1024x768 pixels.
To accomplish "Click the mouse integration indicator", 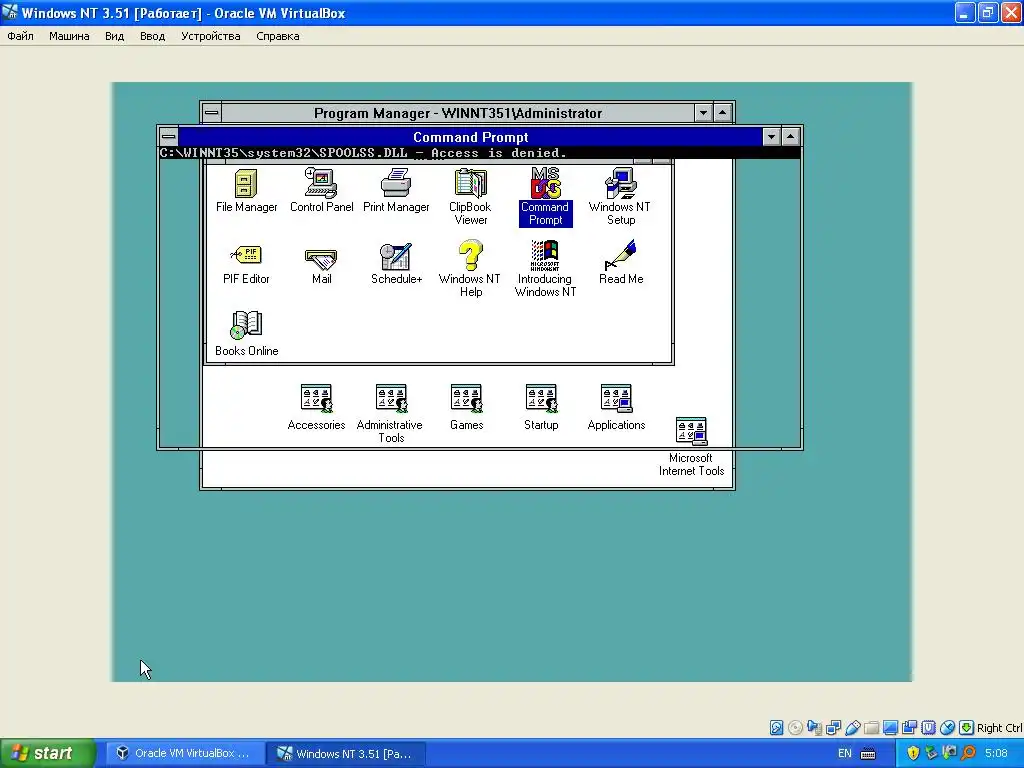I will [x=947, y=728].
